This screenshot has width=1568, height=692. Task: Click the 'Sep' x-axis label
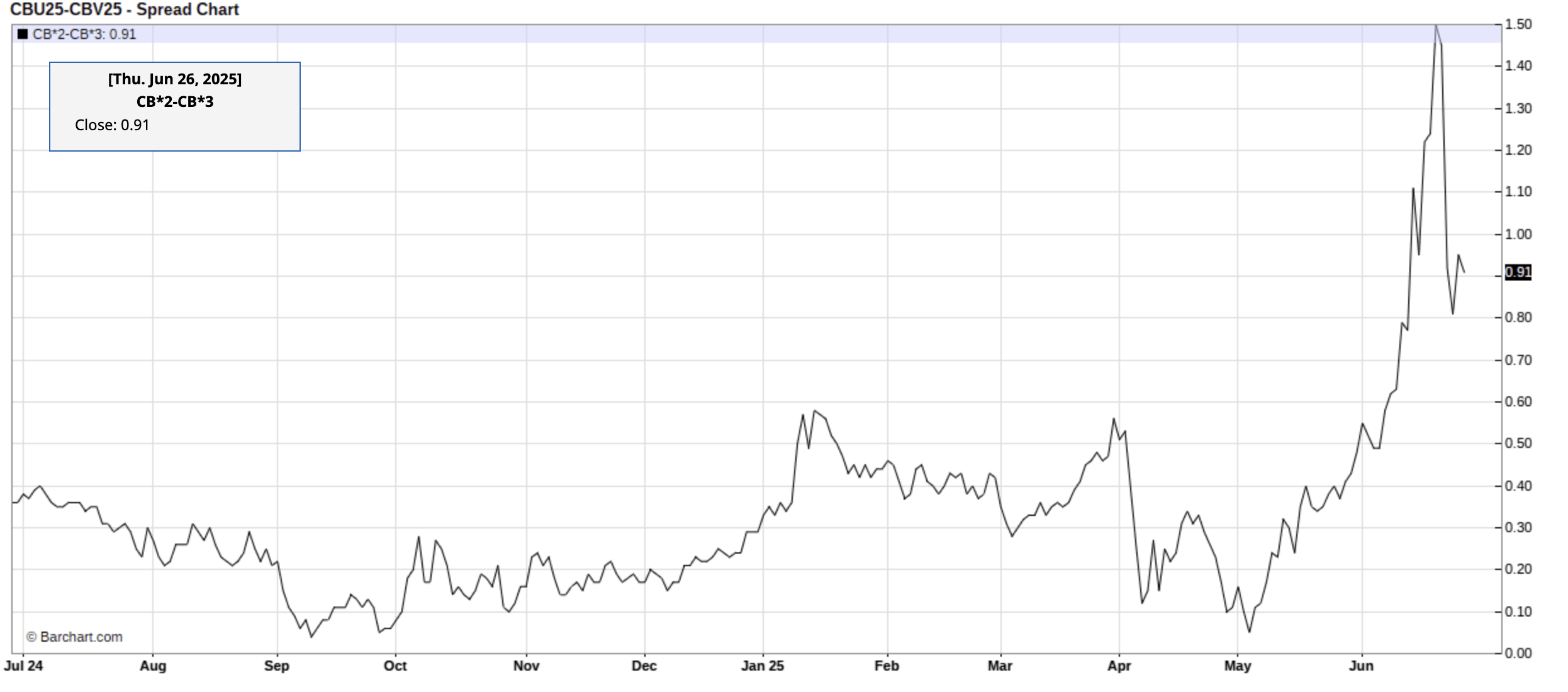click(x=277, y=666)
